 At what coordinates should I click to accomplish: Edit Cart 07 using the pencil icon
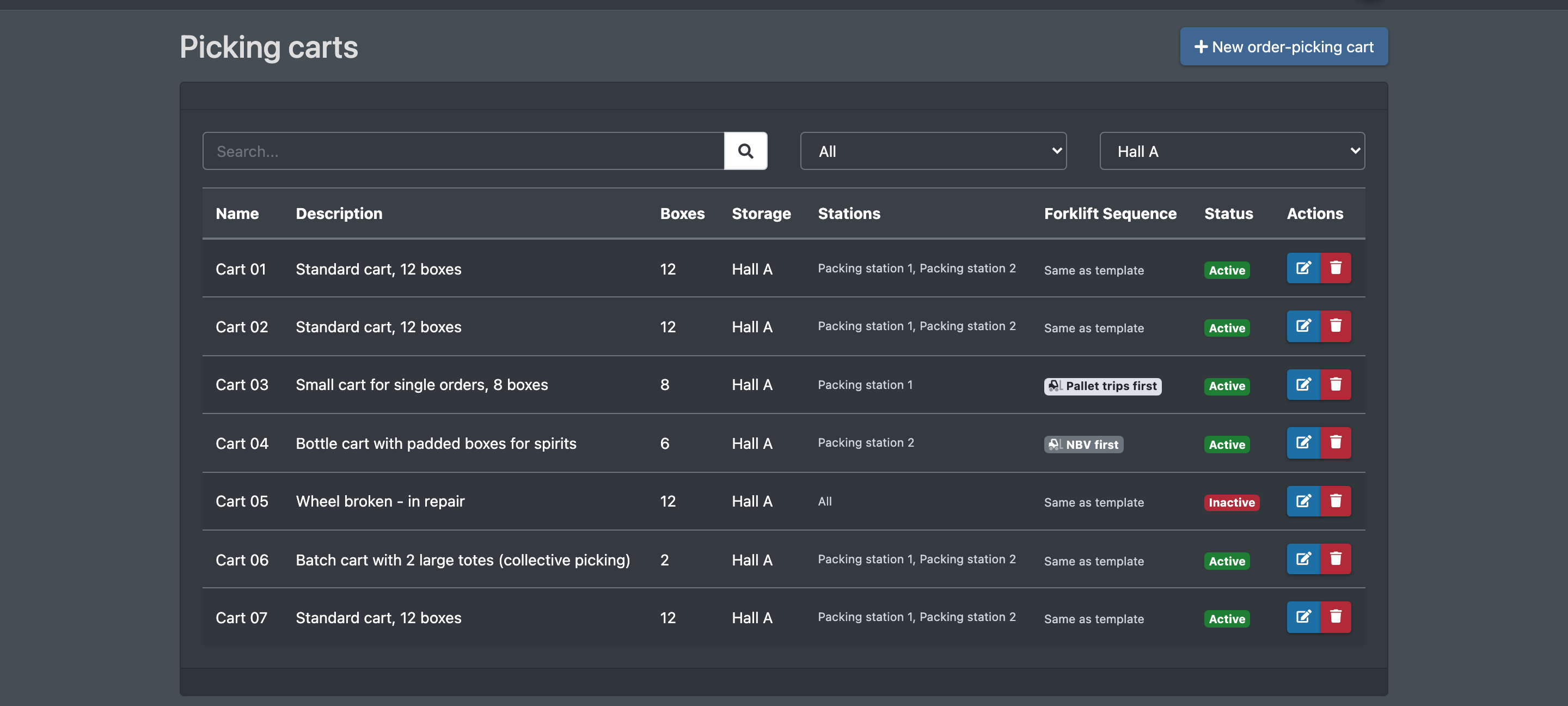click(x=1303, y=617)
